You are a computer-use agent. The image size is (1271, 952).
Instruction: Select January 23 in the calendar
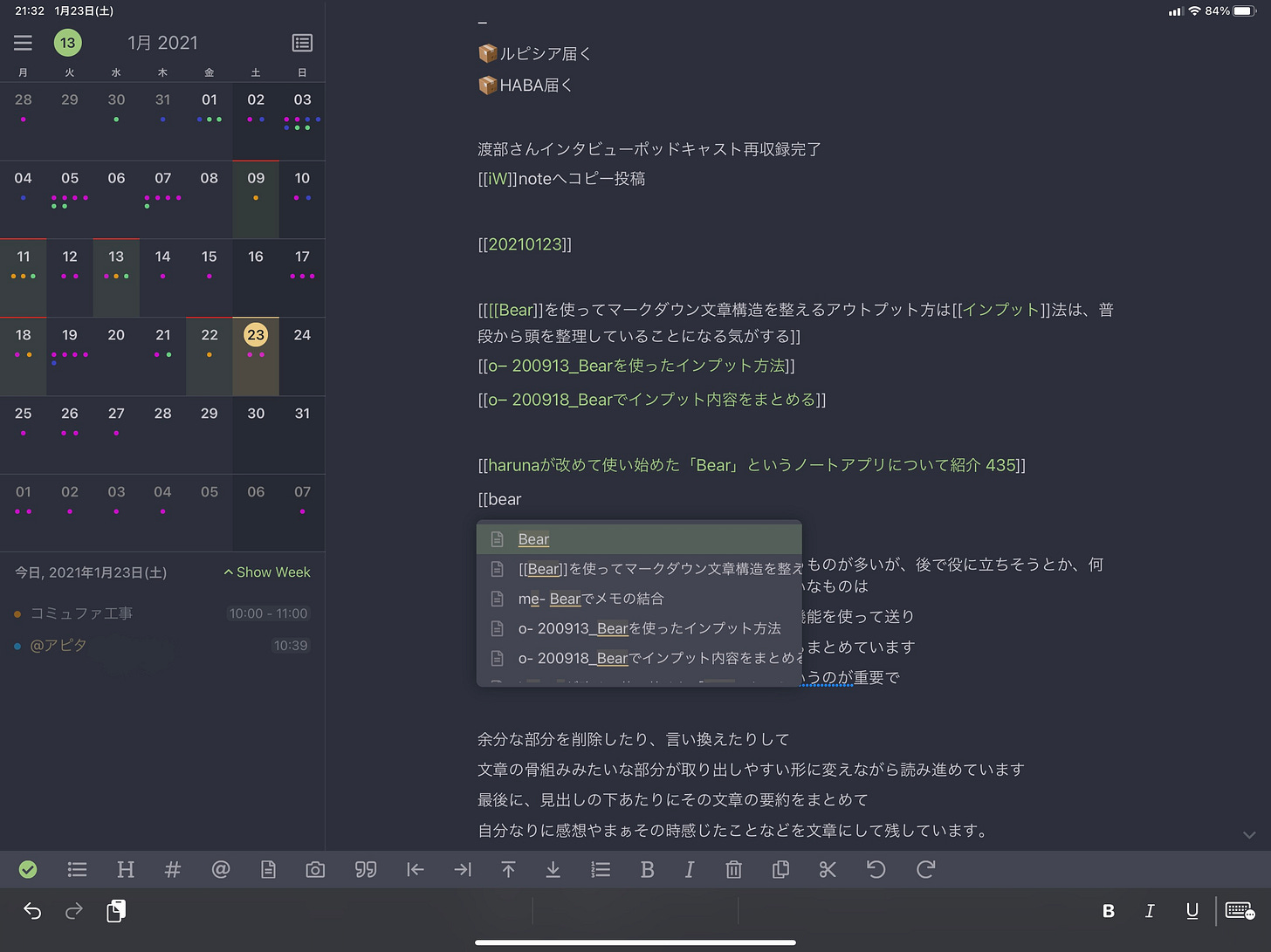click(x=256, y=356)
